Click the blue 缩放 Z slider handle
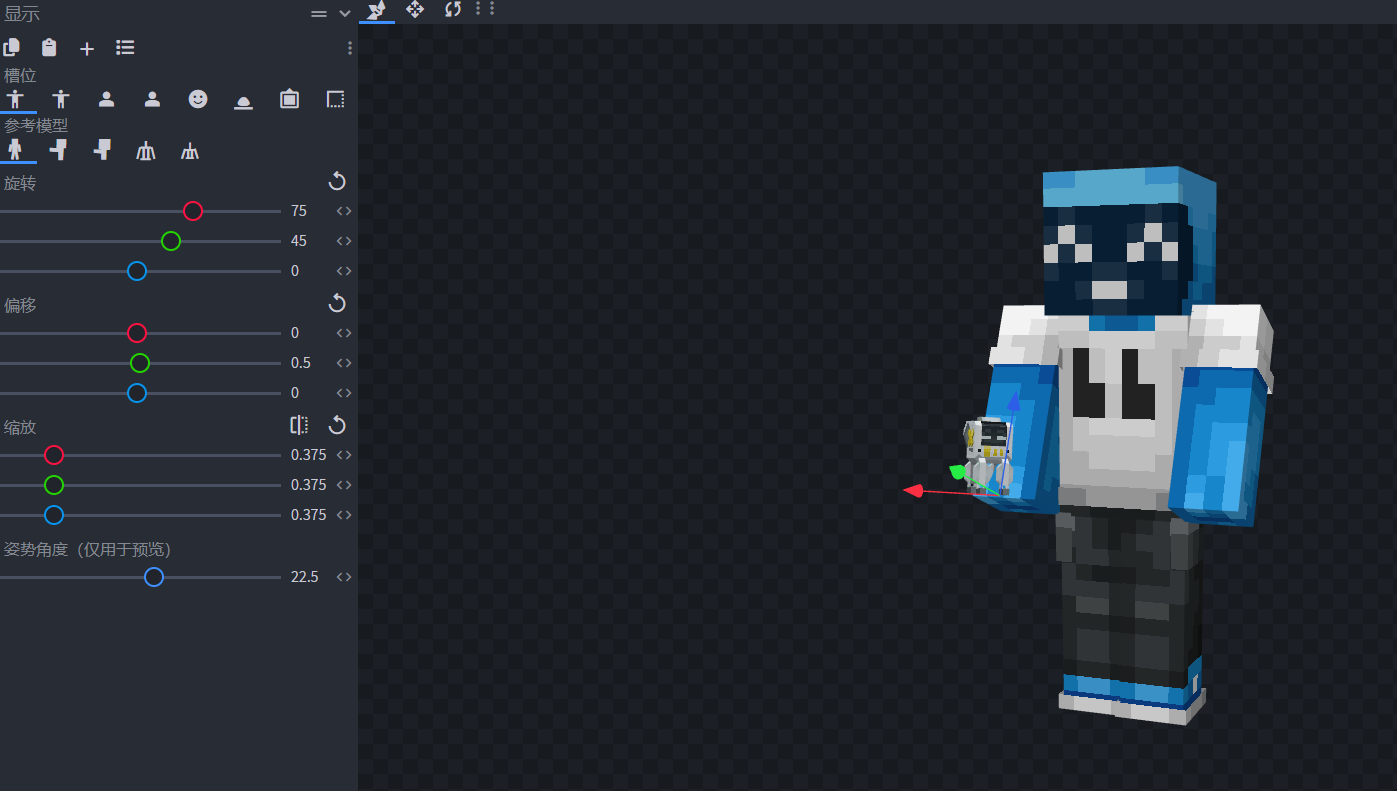The height and width of the screenshot is (791, 1397). (x=54, y=515)
